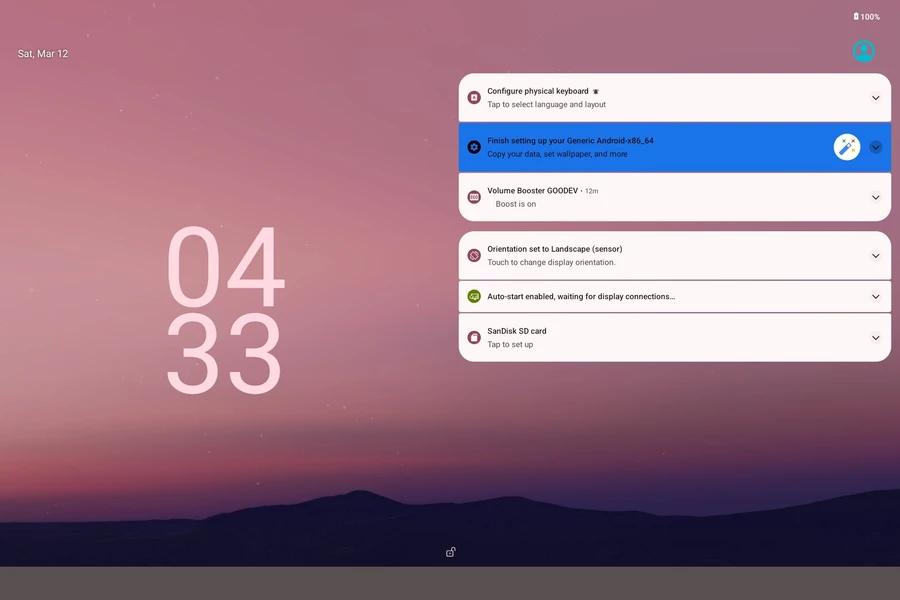
Task: Open 'Orientation set to Landscape (sensor)' title
Action: click(554, 249)
